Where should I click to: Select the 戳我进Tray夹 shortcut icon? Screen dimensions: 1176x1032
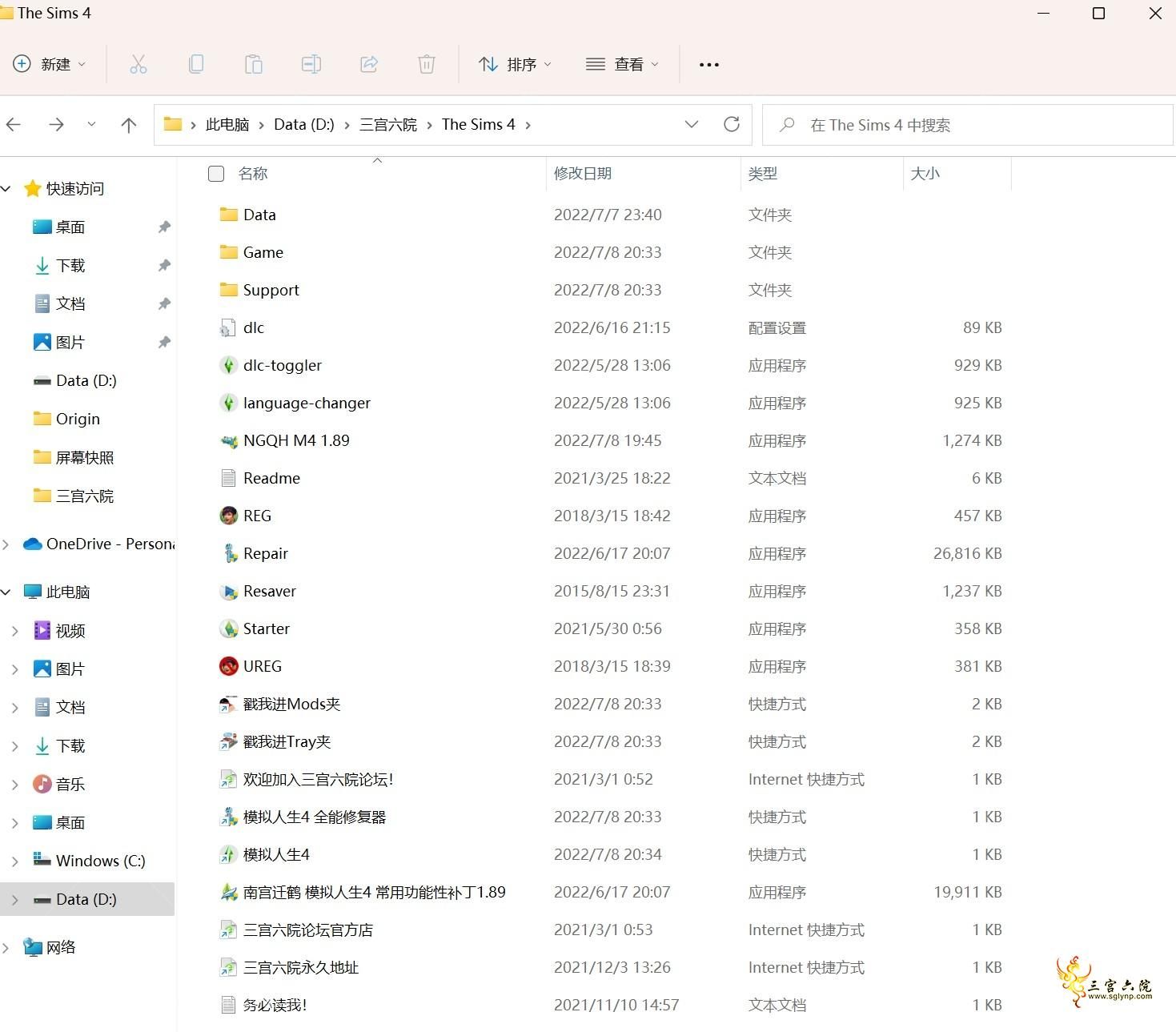pos(229,741)
